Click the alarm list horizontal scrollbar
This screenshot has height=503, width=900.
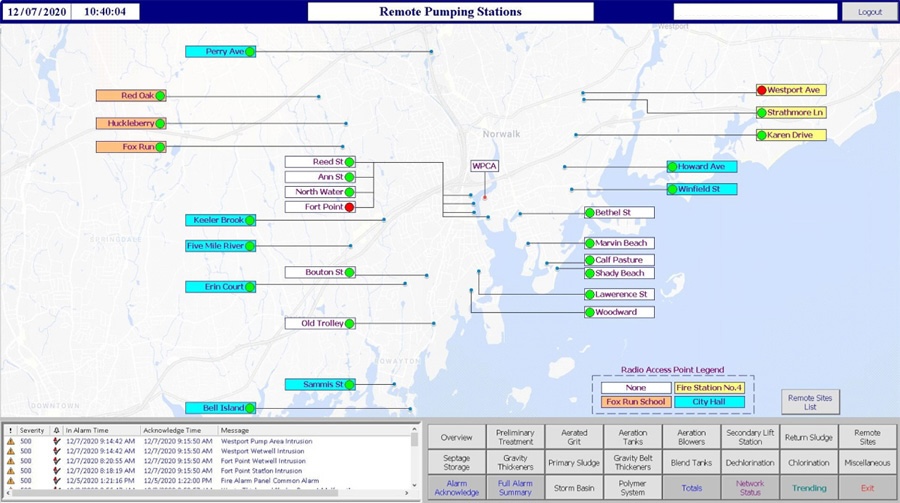[207, 493]
